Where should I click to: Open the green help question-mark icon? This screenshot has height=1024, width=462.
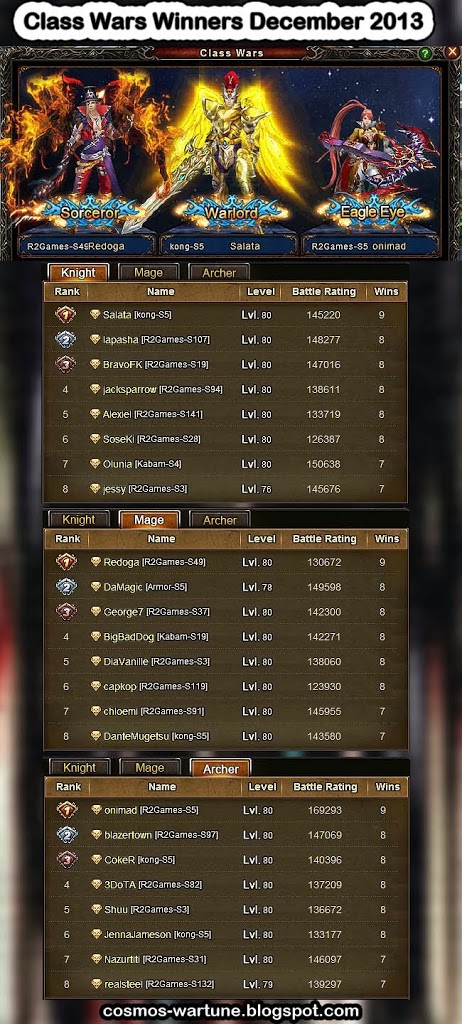425,54
